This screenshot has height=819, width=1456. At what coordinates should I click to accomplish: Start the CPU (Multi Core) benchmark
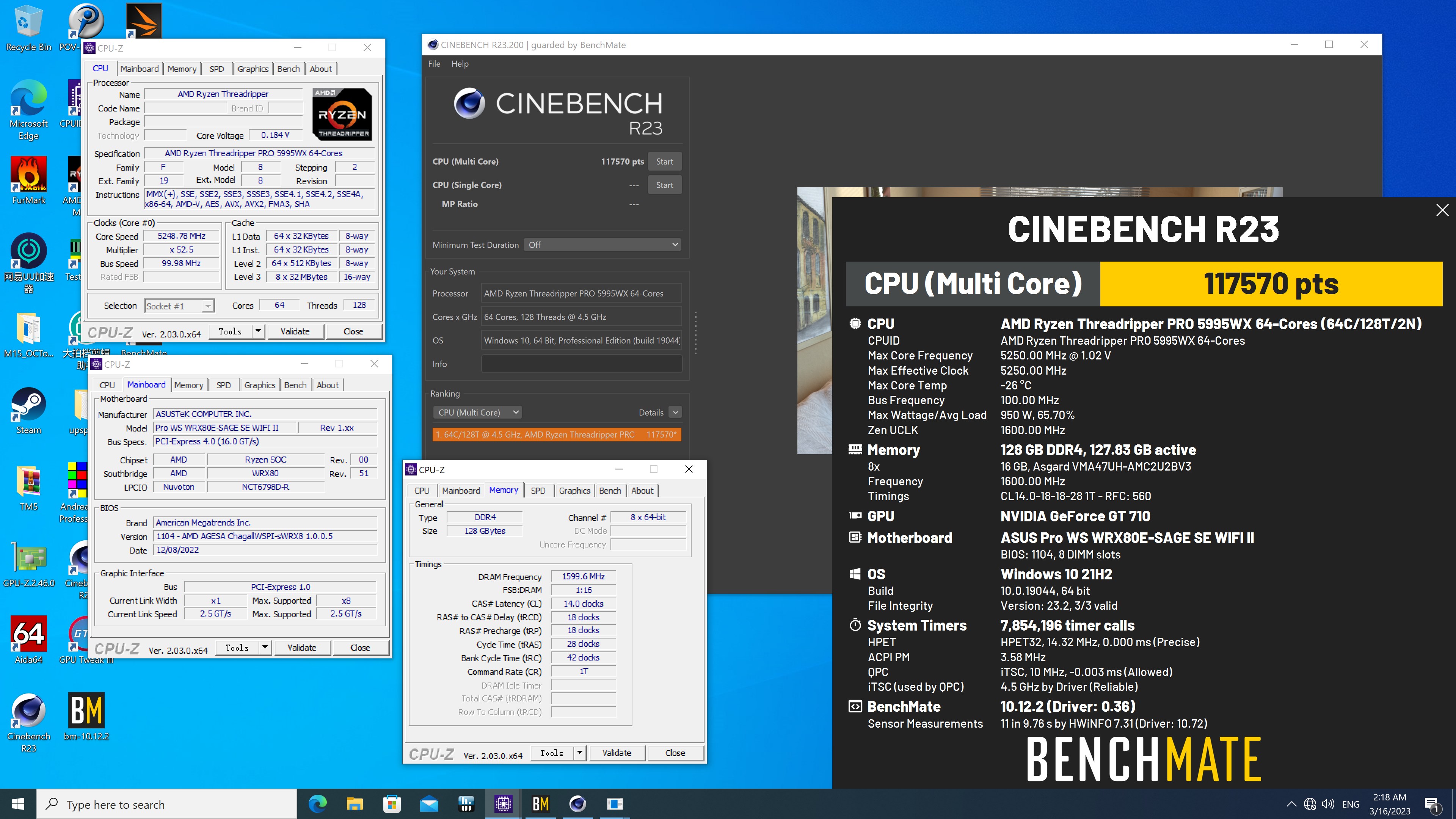[664, 161]
